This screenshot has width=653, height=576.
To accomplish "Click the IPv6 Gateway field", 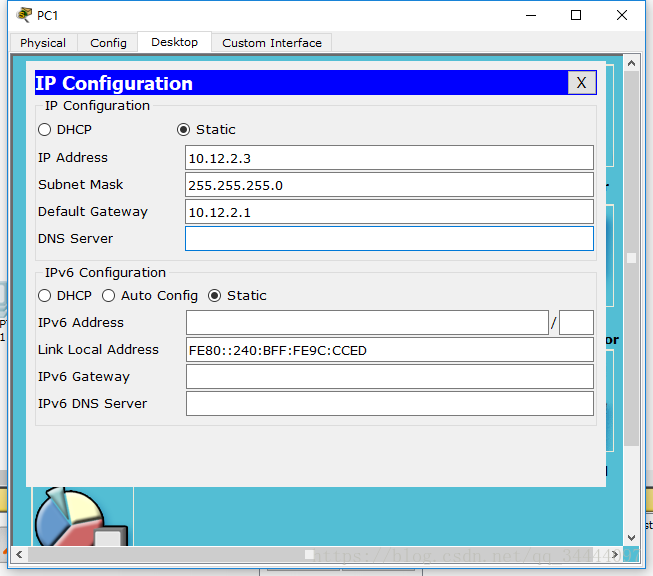I will [389, 377].
